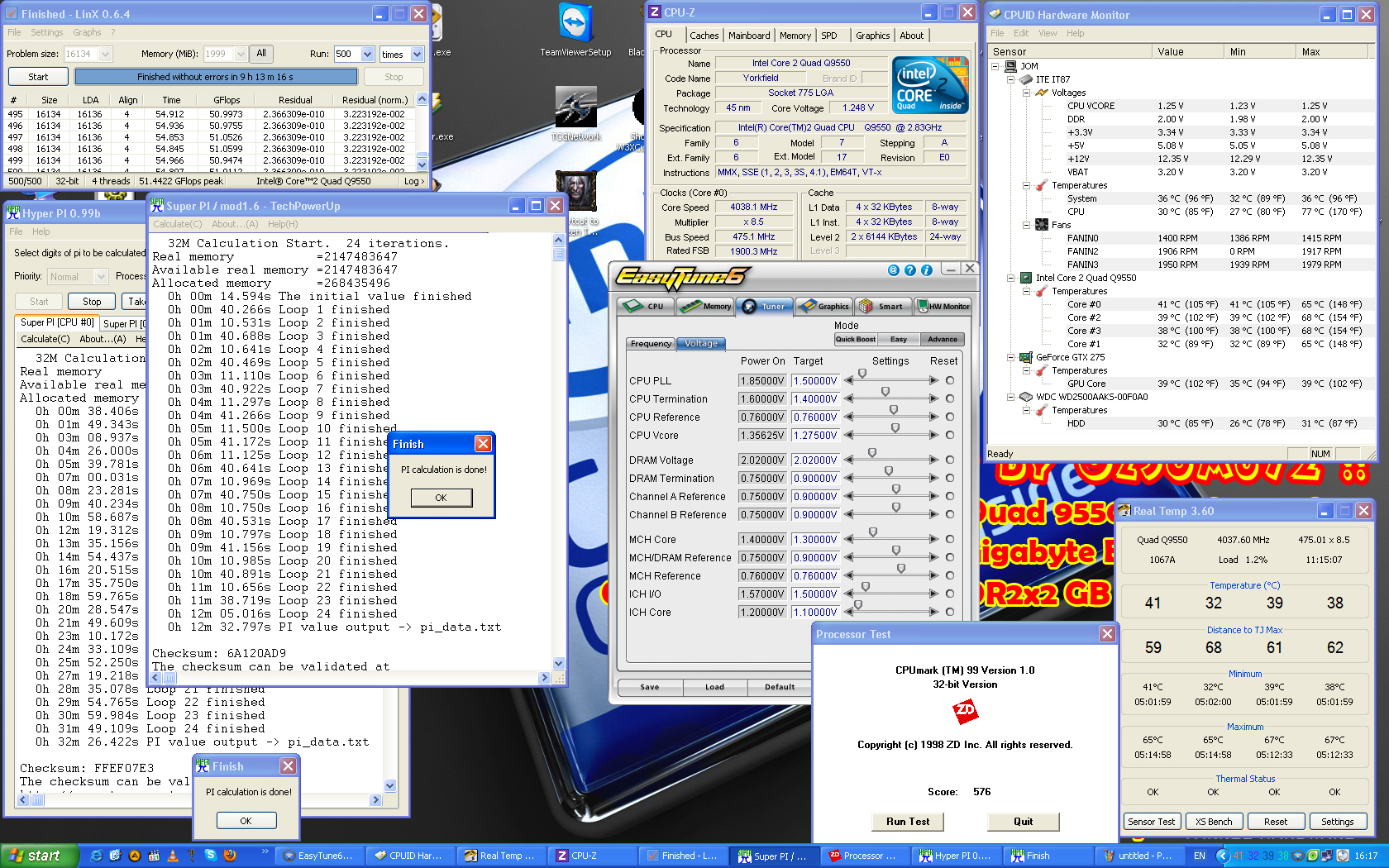Image resolution: width=1389 pixels, height=868 pixels.
Task: Open the SPD tab in CPU-Z
Action: [x=829, y=36]
